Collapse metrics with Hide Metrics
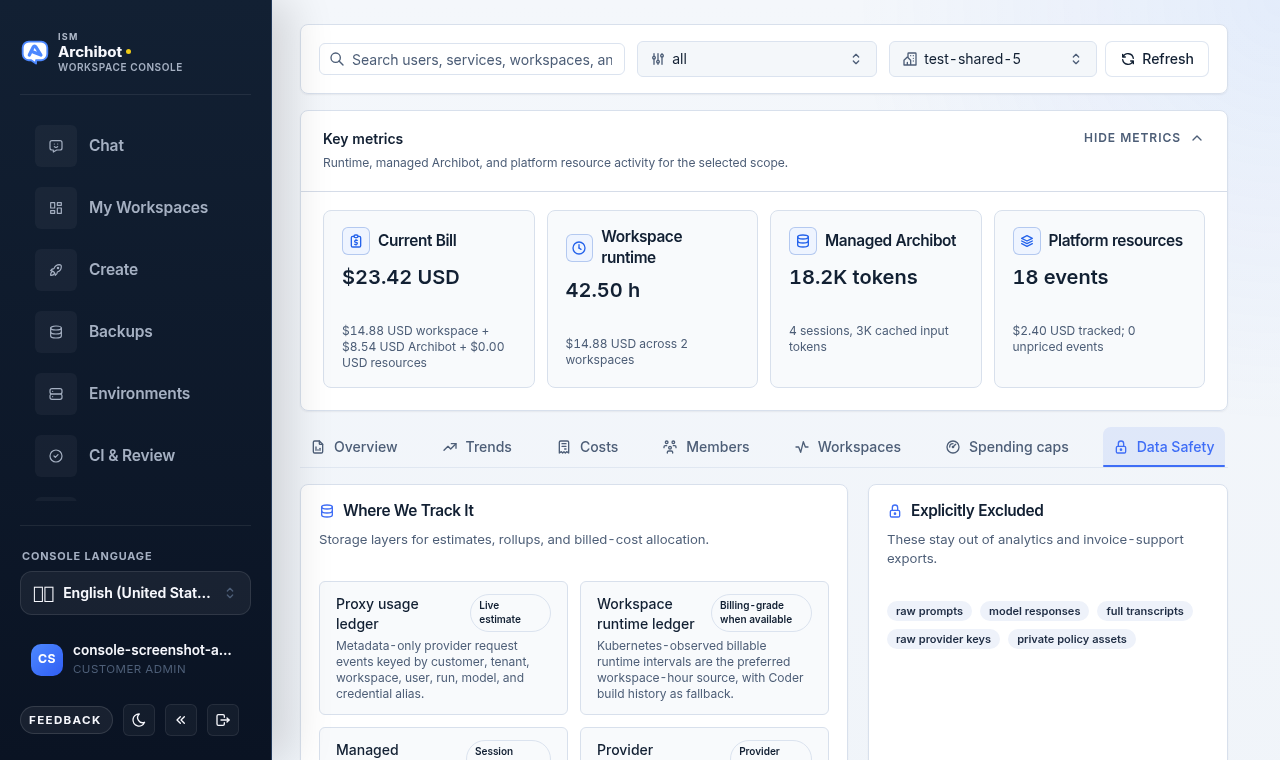The width and height of the screenshot is (1280, 760). point(1143,138)
